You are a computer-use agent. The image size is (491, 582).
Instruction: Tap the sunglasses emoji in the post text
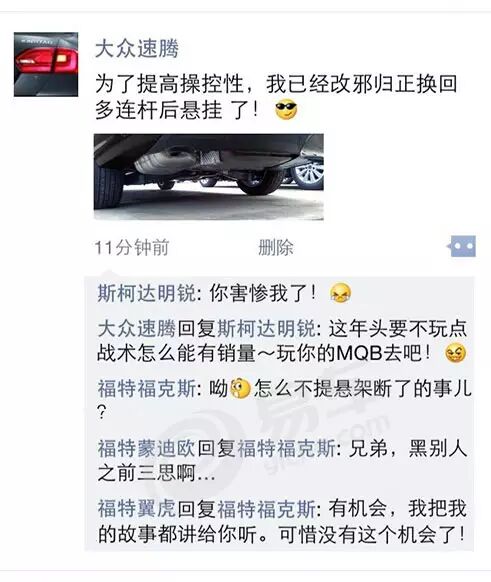[x=286, y=110]
